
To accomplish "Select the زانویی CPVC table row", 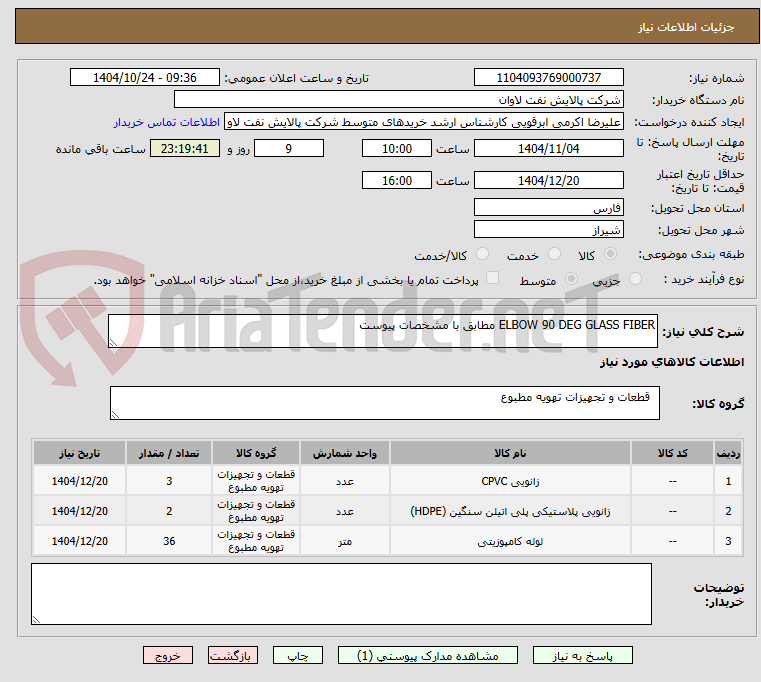I will 387,481.
